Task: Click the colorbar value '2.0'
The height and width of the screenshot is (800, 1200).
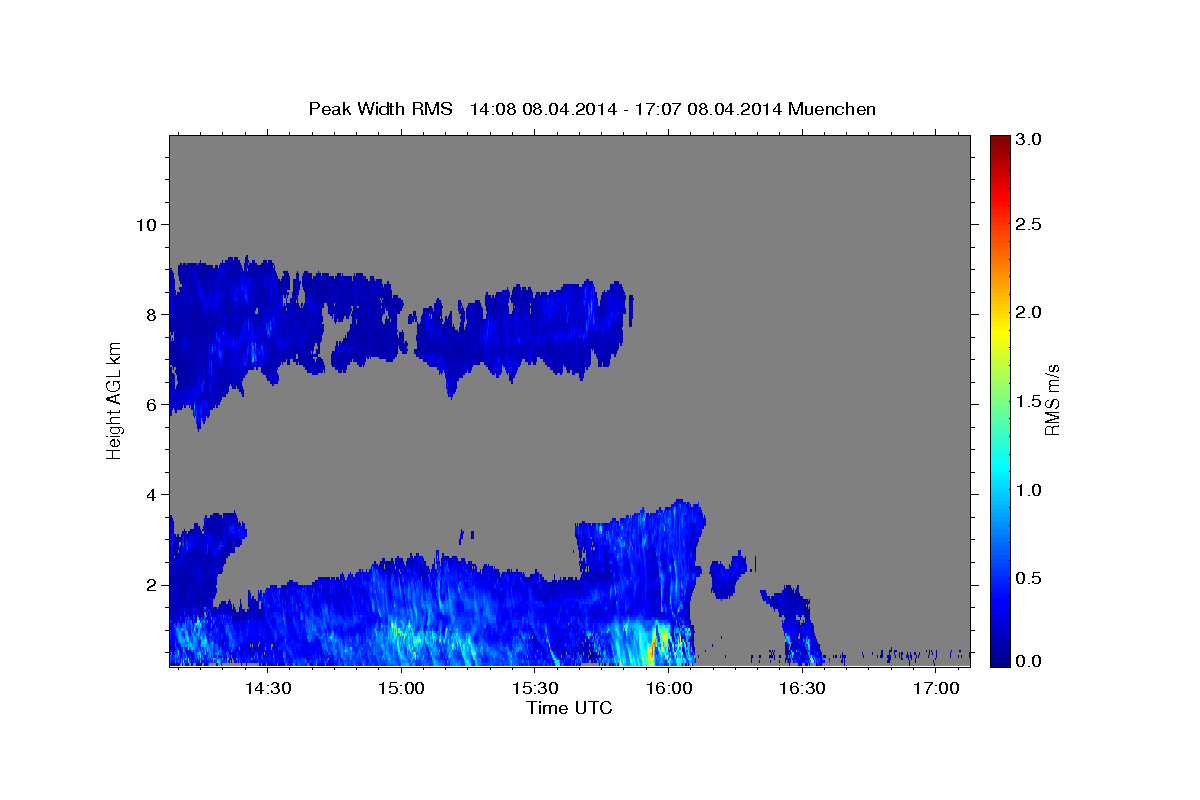Action: tap(1029, 312)
